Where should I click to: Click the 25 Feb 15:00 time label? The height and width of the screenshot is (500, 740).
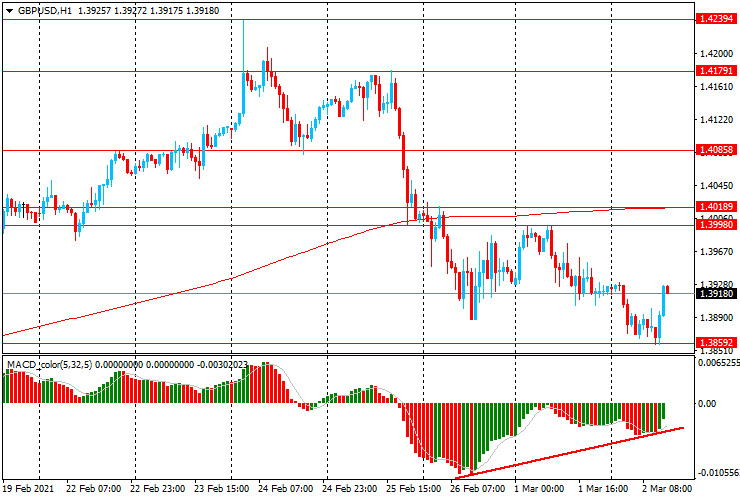point(414,488)
